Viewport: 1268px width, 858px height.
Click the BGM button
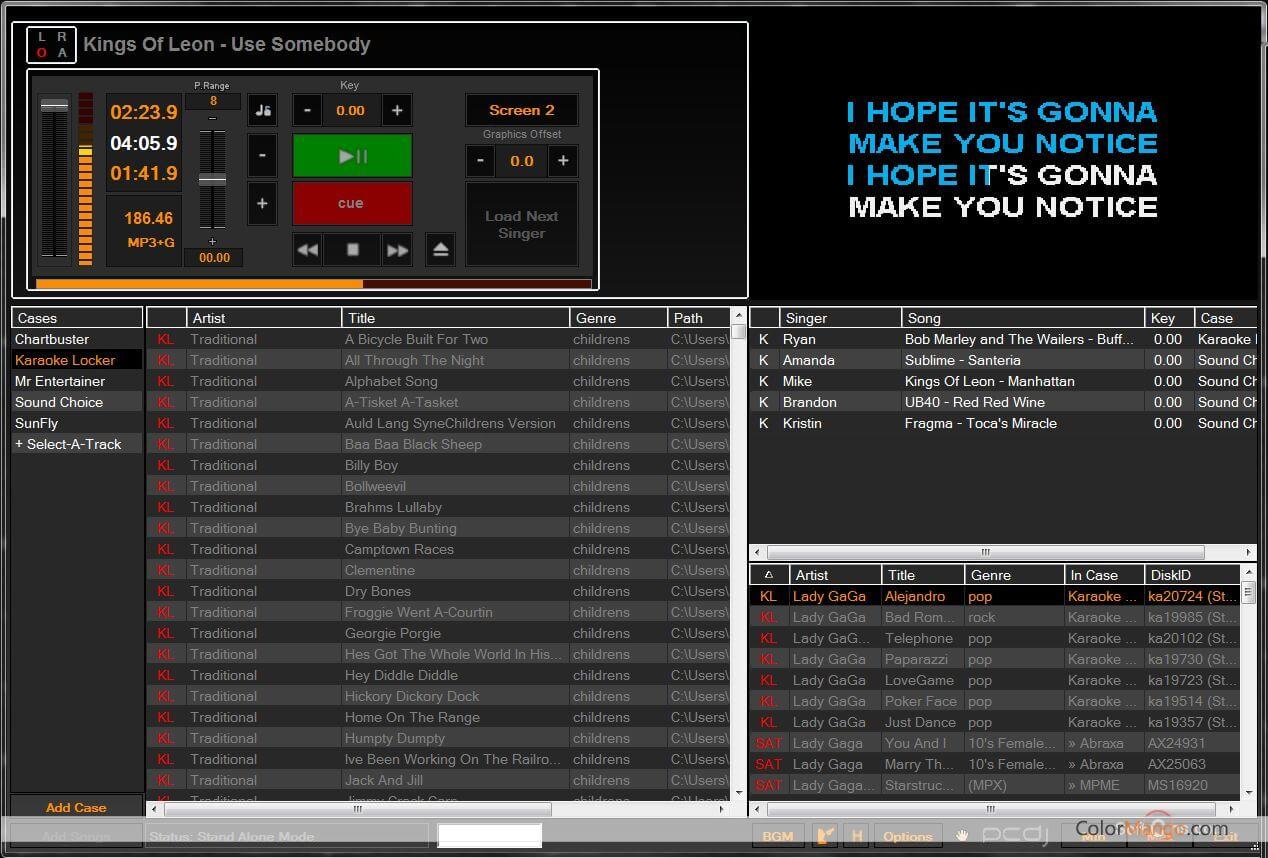click(778, 836)
